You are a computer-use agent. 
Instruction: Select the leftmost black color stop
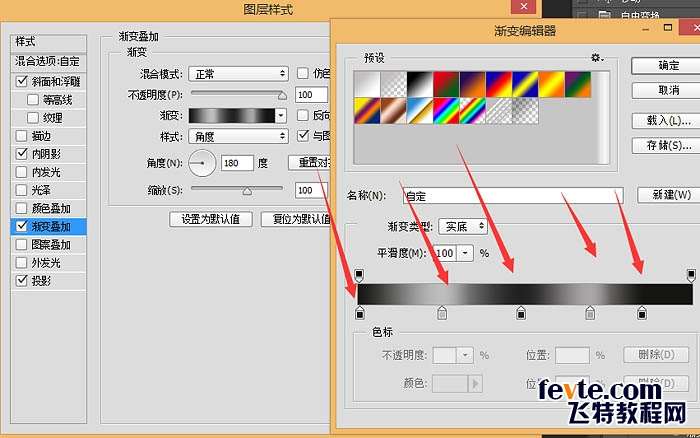point(360,313)
